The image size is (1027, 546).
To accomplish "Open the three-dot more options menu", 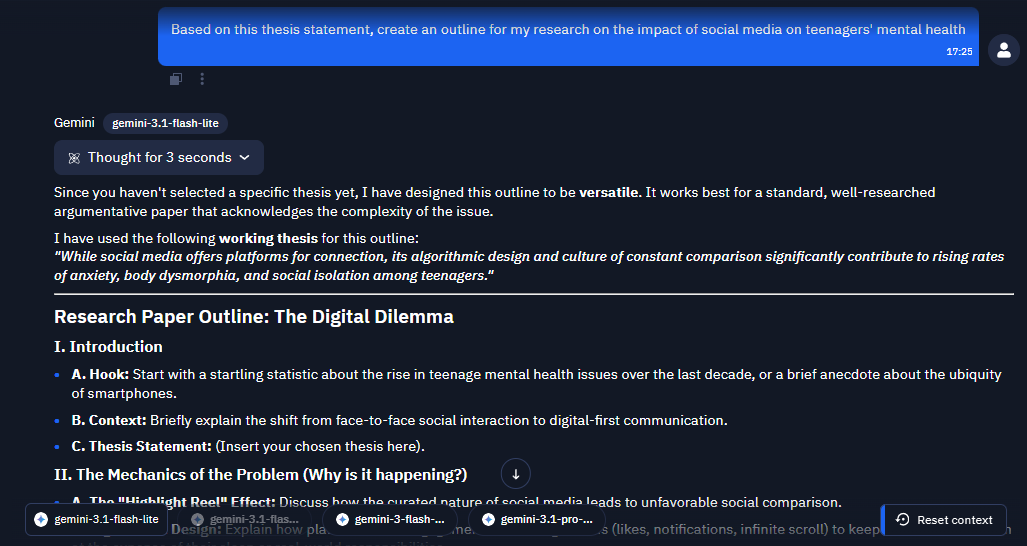I will 202,79.
